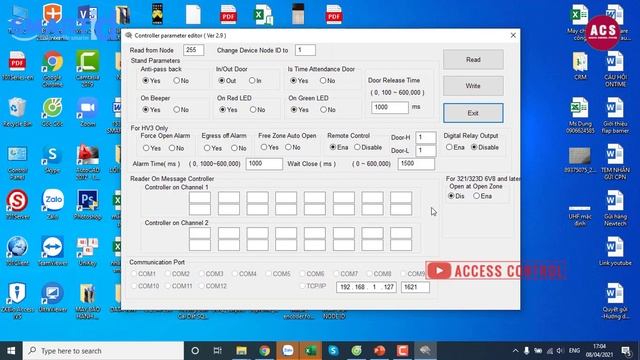Viewport: 640px width, 360px height.
Task: Select the Camtasia 2019 desktop icon
Action: pos(87,69)
